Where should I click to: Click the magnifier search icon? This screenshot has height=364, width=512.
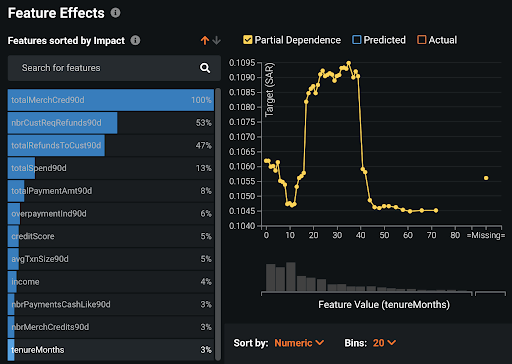coord(205,68)
